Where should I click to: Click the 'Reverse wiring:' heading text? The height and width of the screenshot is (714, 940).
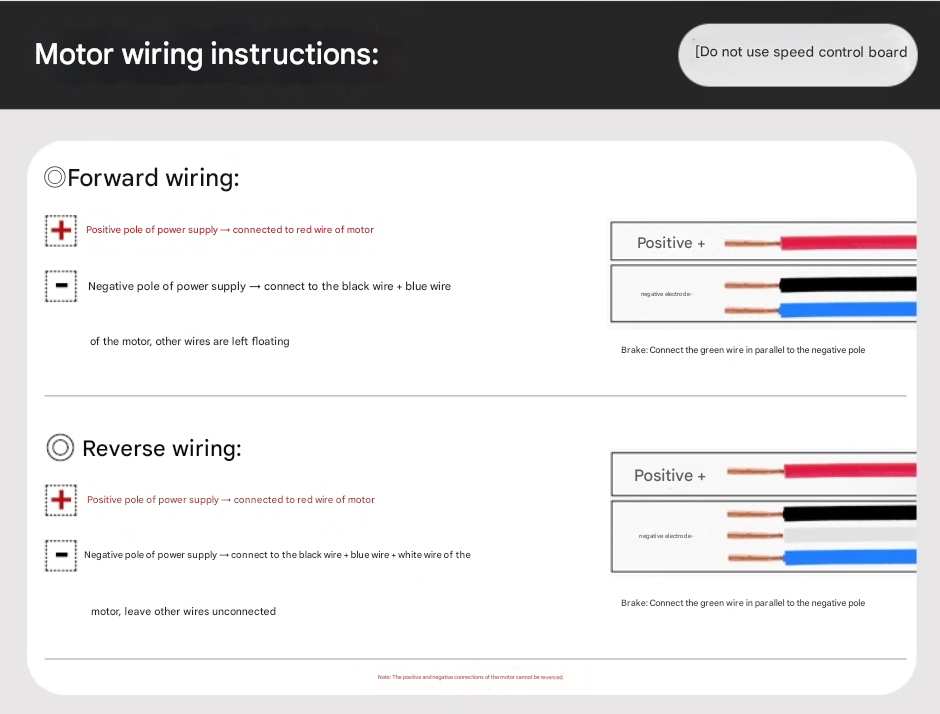(x=162, y=449)
